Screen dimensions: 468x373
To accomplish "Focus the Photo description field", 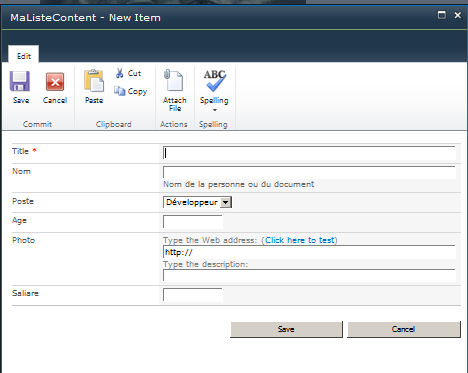I will pos(309,275).
